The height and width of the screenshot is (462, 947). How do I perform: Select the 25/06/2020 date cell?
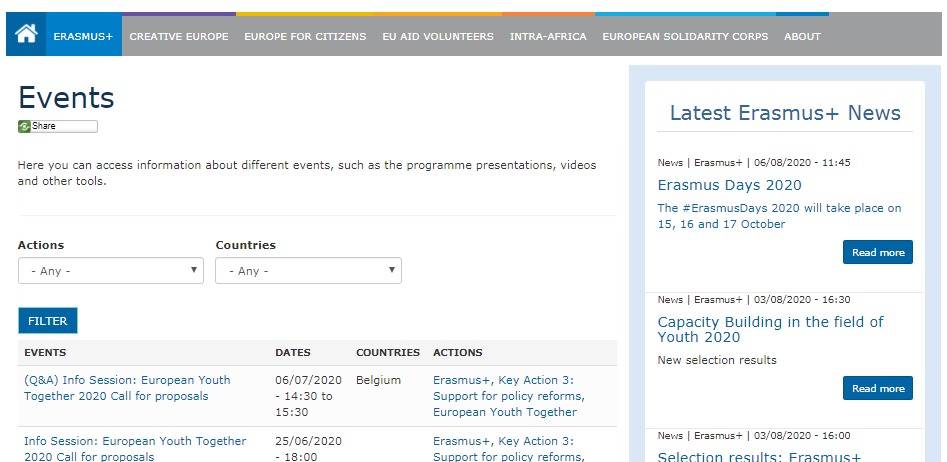308,449
